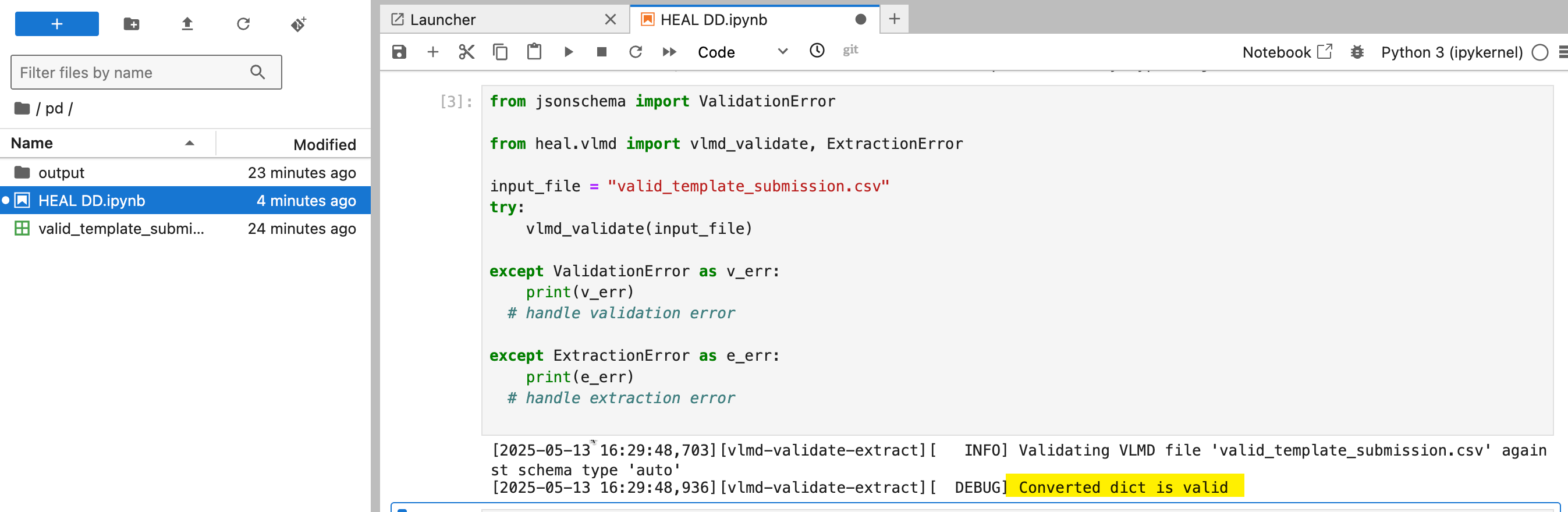The image size is (1568, 512).
Task: Focus the Filter files by name field
Action: (x=146, y=73)
